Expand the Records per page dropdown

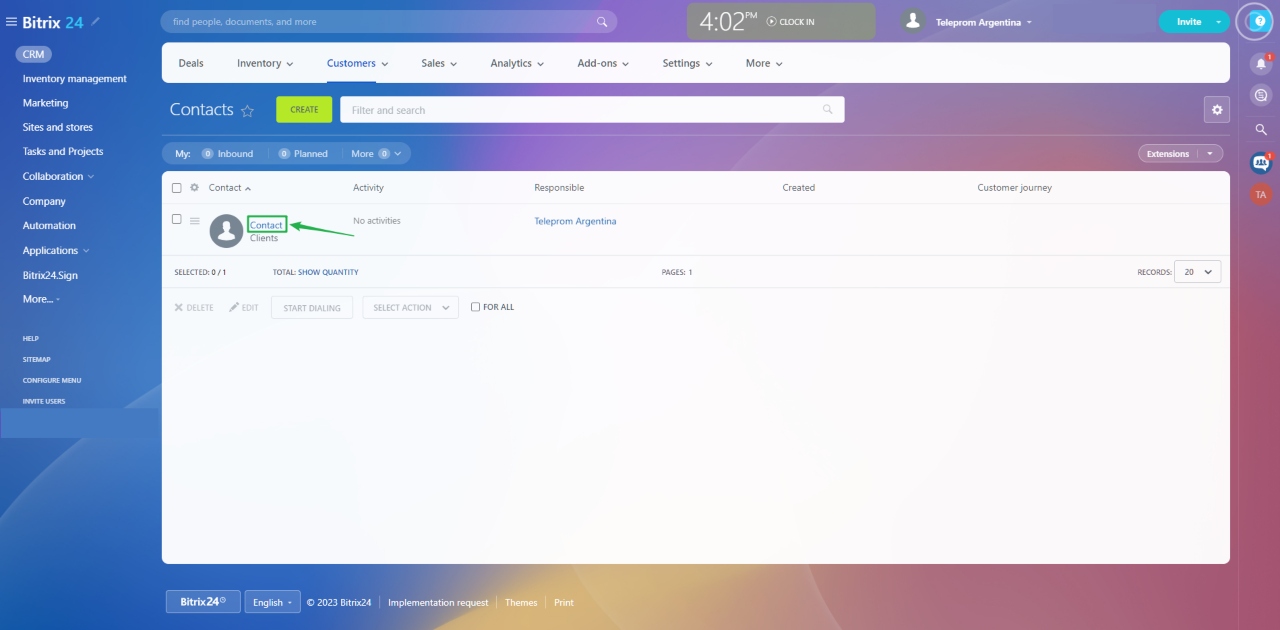(1198, 272)
